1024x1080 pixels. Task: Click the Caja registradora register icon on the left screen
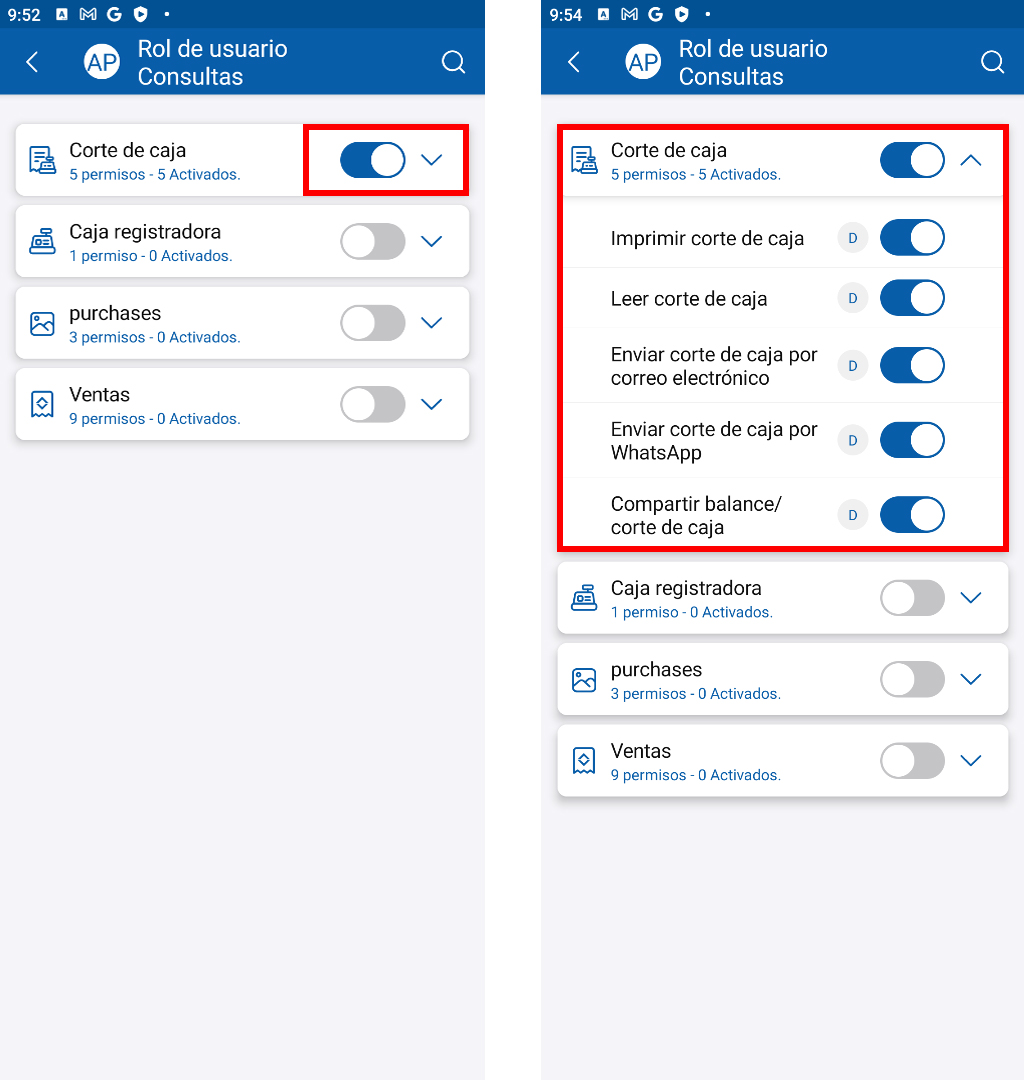[x=42, y=242]
